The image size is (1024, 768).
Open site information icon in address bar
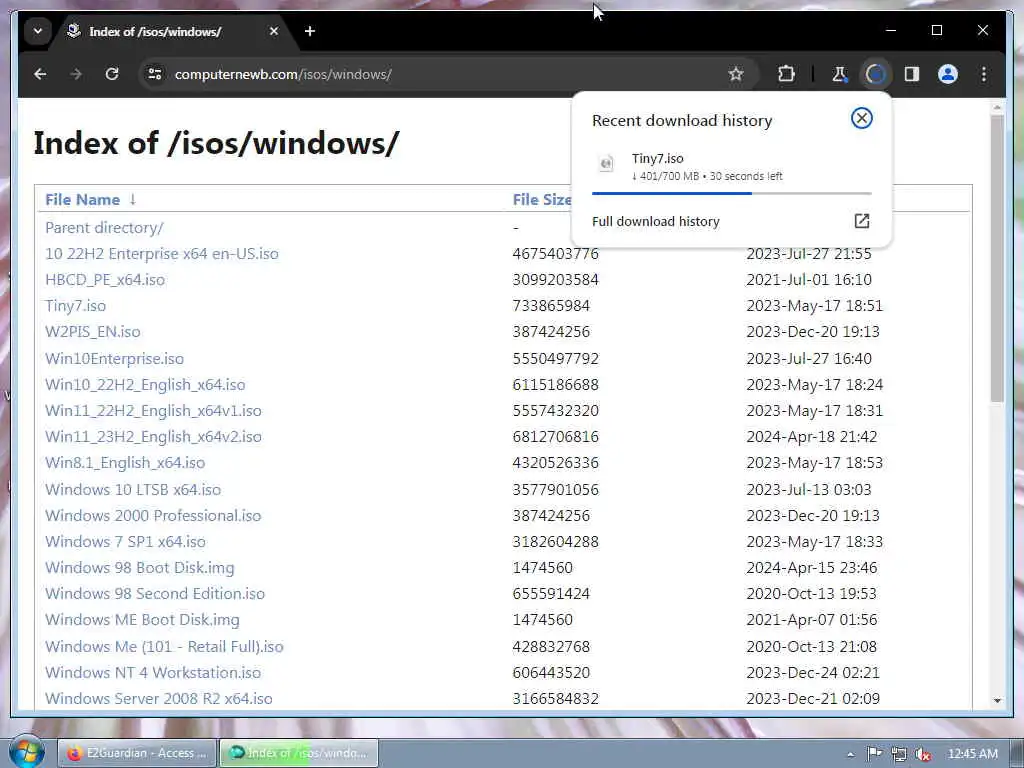click(155, 74)
